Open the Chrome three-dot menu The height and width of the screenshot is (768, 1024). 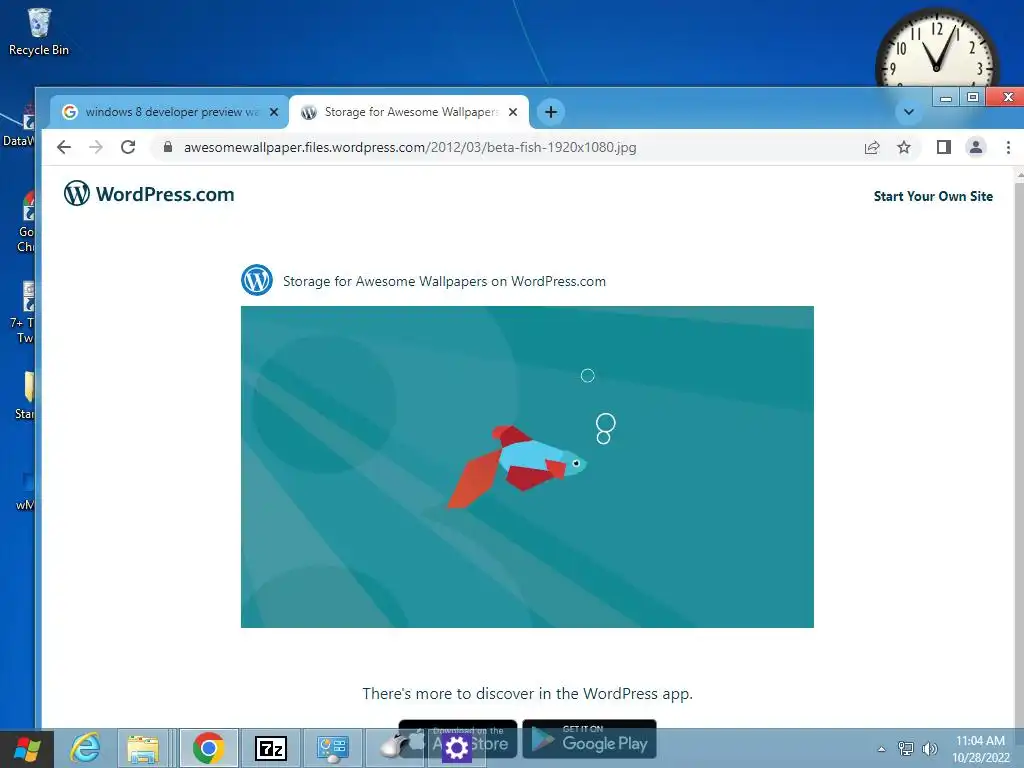[x=1008, y=148]
